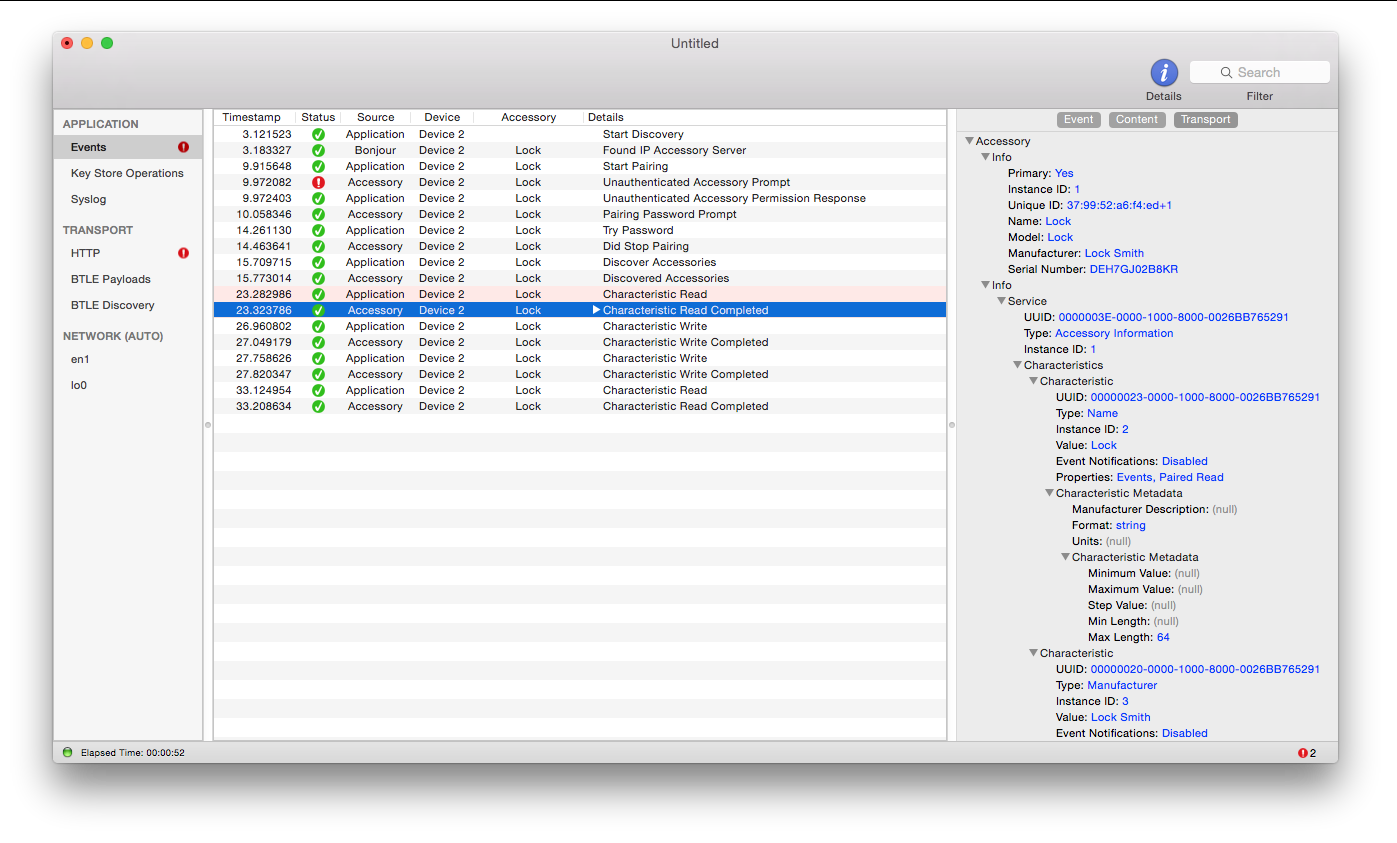1397x843 pixels.
Task: Click the Serial Number value DEH7GJ02B8KR
Action: [1134, 269]
